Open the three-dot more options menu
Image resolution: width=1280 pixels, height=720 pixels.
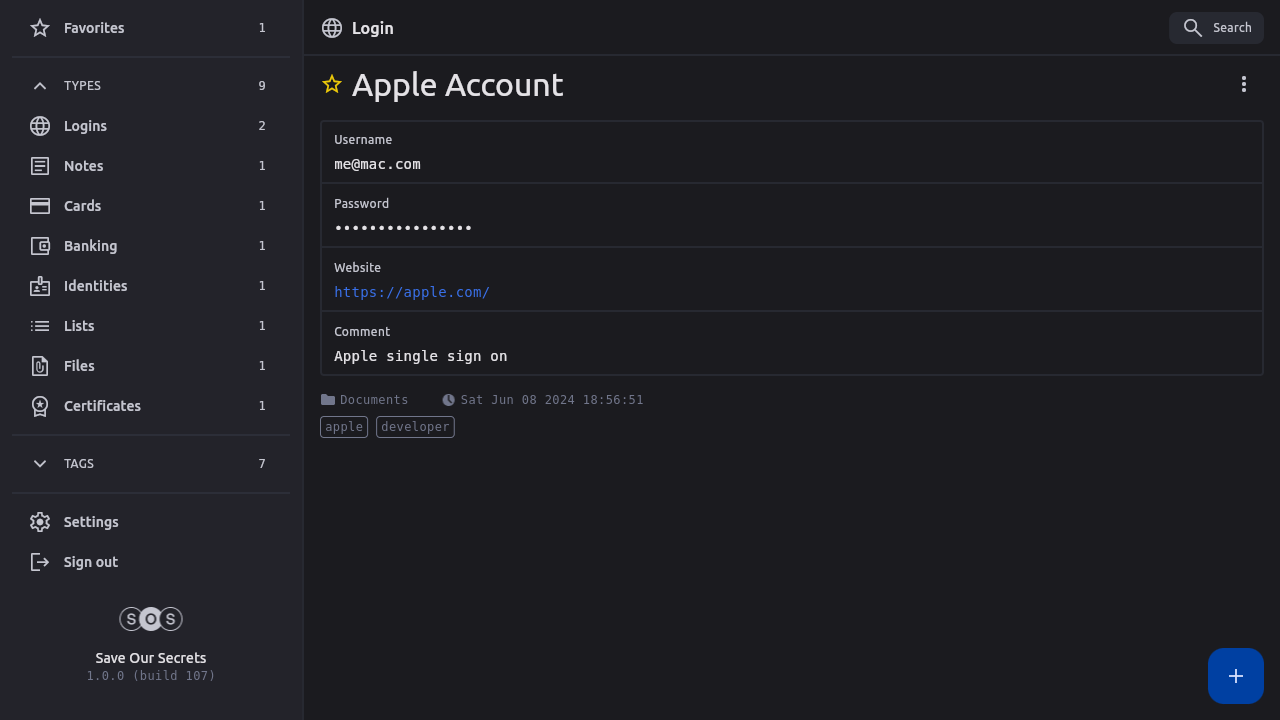point(1244,84)
